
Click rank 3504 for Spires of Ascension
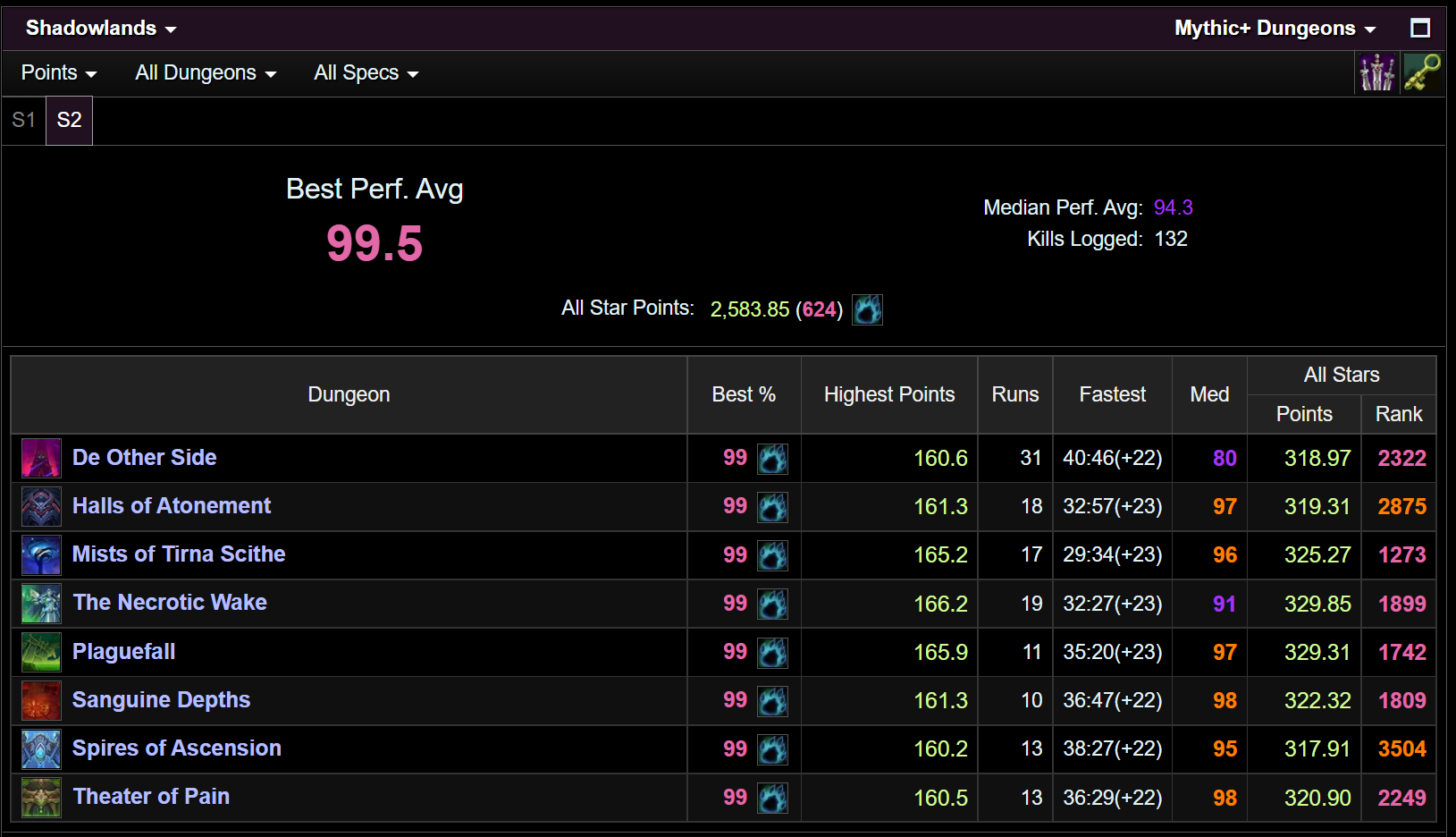point(1401,748)
